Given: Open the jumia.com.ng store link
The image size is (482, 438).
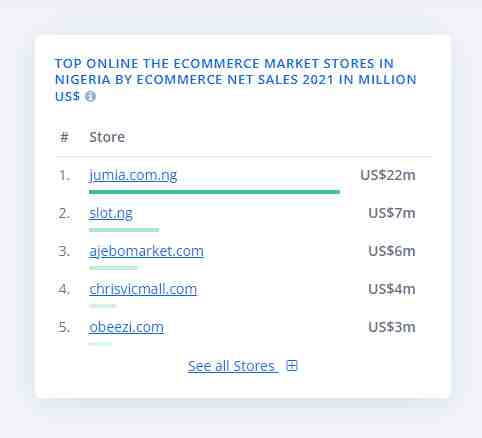Looking at the screenshot, I should (x=133, y=175).
